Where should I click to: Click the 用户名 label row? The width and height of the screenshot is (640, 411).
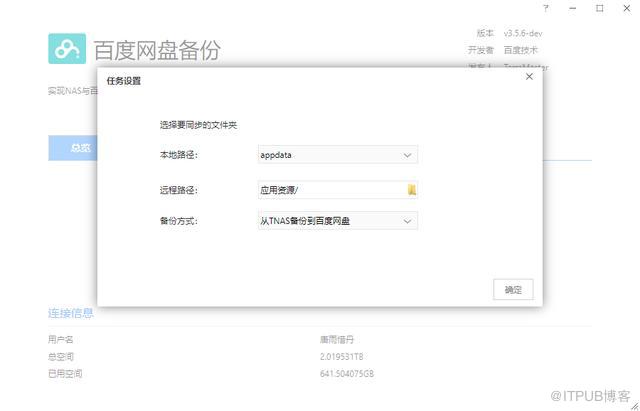61,339
